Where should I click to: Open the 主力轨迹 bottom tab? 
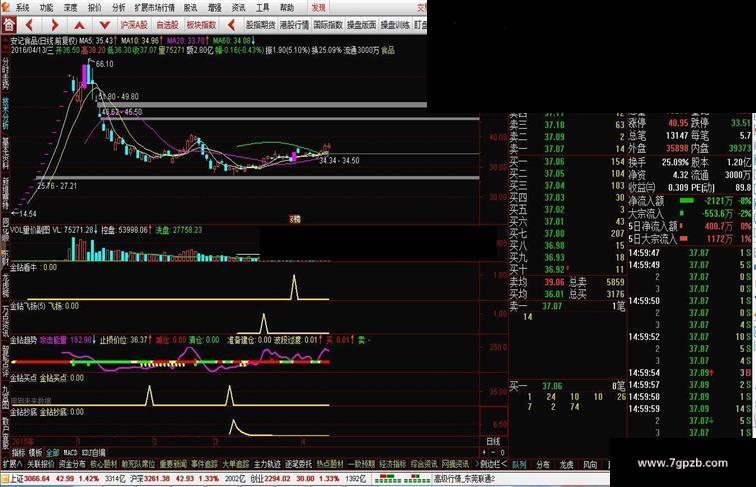pyautogui.click(x=267, y=464)
